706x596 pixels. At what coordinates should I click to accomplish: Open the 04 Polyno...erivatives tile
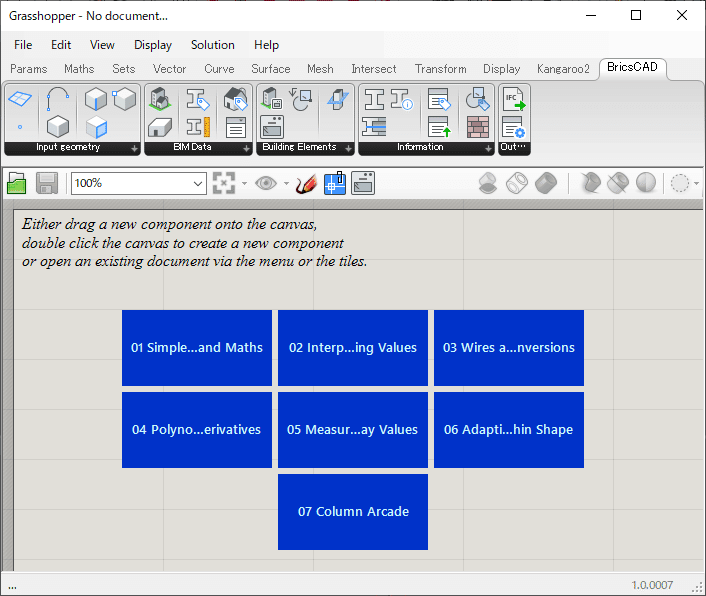pyautogui.click(x=197, y=429)
